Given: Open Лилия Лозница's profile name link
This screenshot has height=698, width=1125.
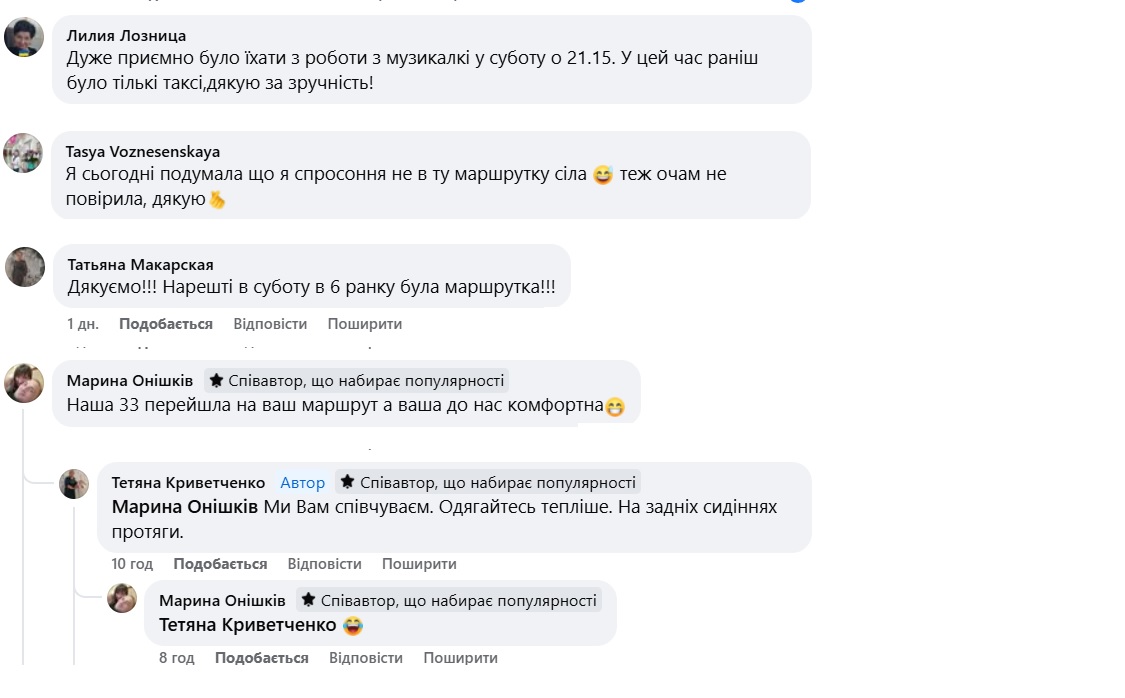Looking at the screenshot, I should tap(126, 36).
